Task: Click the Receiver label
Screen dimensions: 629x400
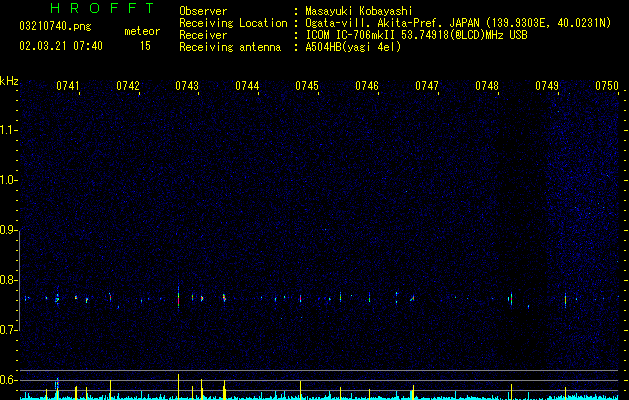Action: pyautogui.click(x=203, y=35)
